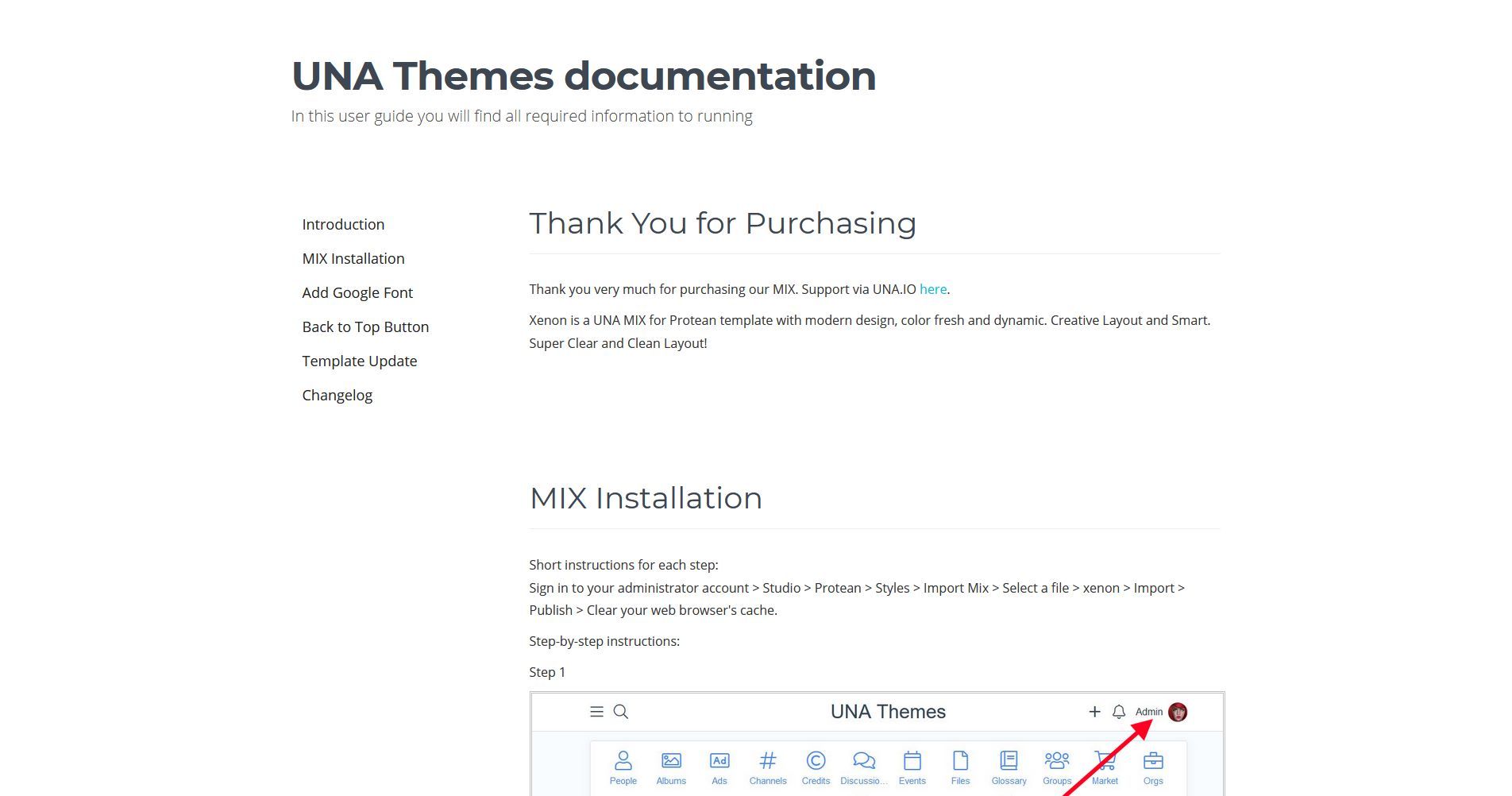The height and width of the screenshot is (796, 1512).
Task: Click the Credits copyright icon
Action: pyautogui.click(x=816, y=762)
